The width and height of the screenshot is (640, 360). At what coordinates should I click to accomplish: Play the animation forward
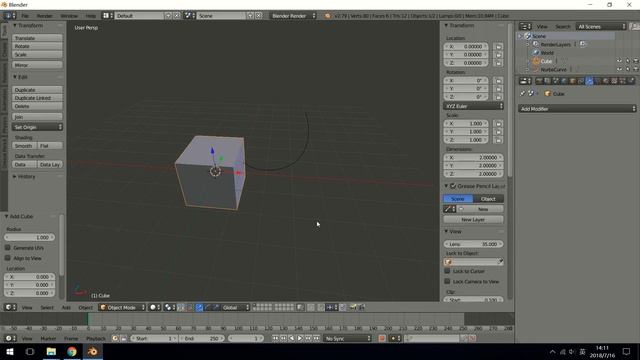[x=300, y=338]
